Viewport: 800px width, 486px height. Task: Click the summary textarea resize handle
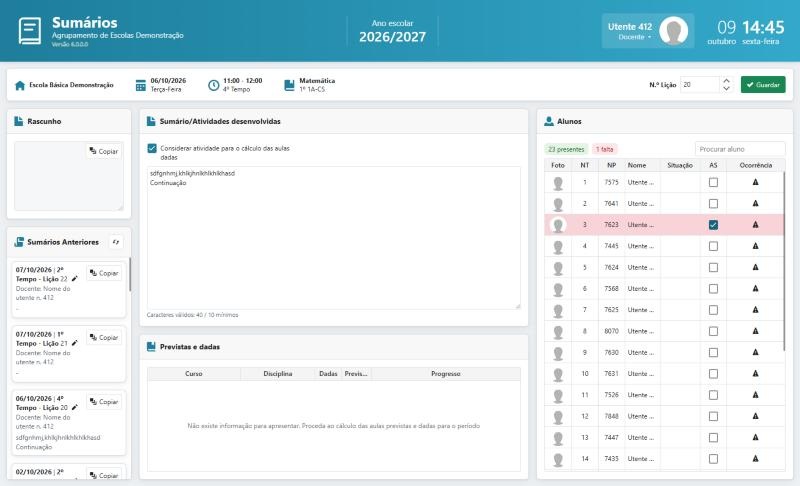point(517,306)
